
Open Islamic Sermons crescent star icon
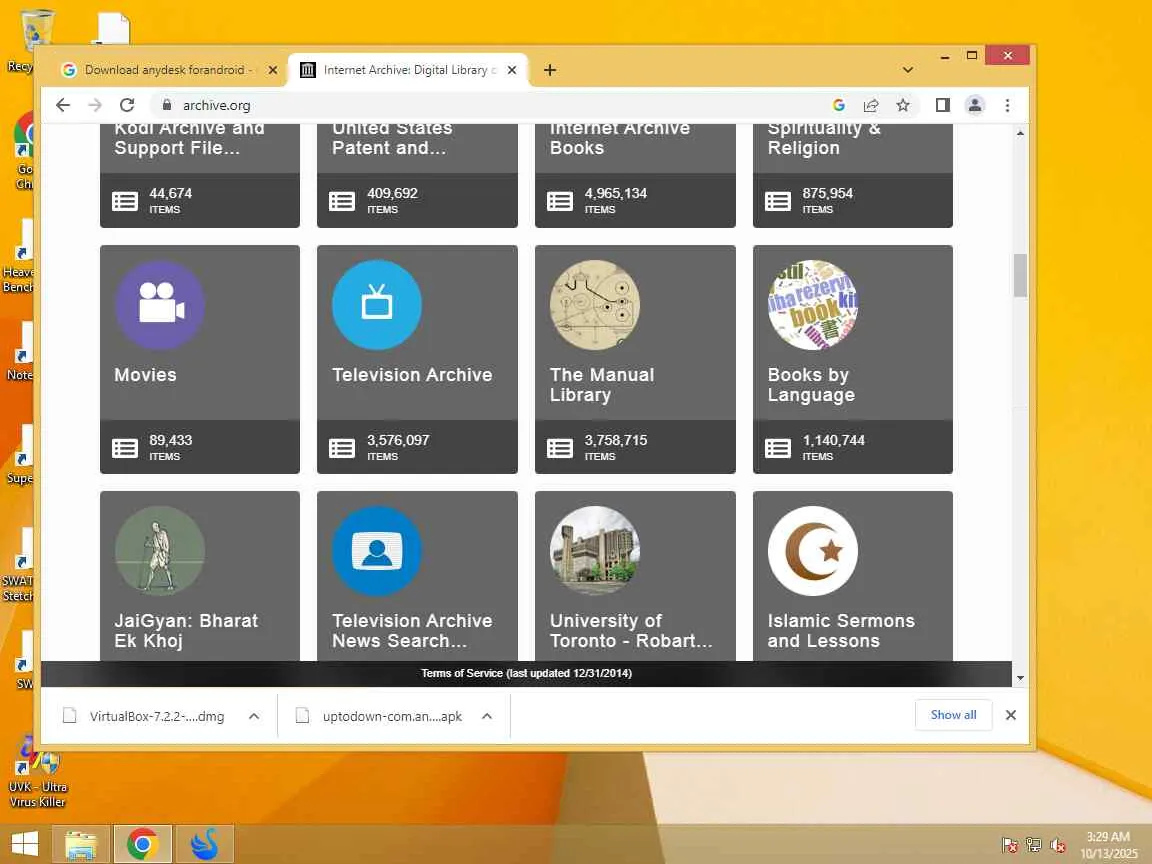coord(813,550)
